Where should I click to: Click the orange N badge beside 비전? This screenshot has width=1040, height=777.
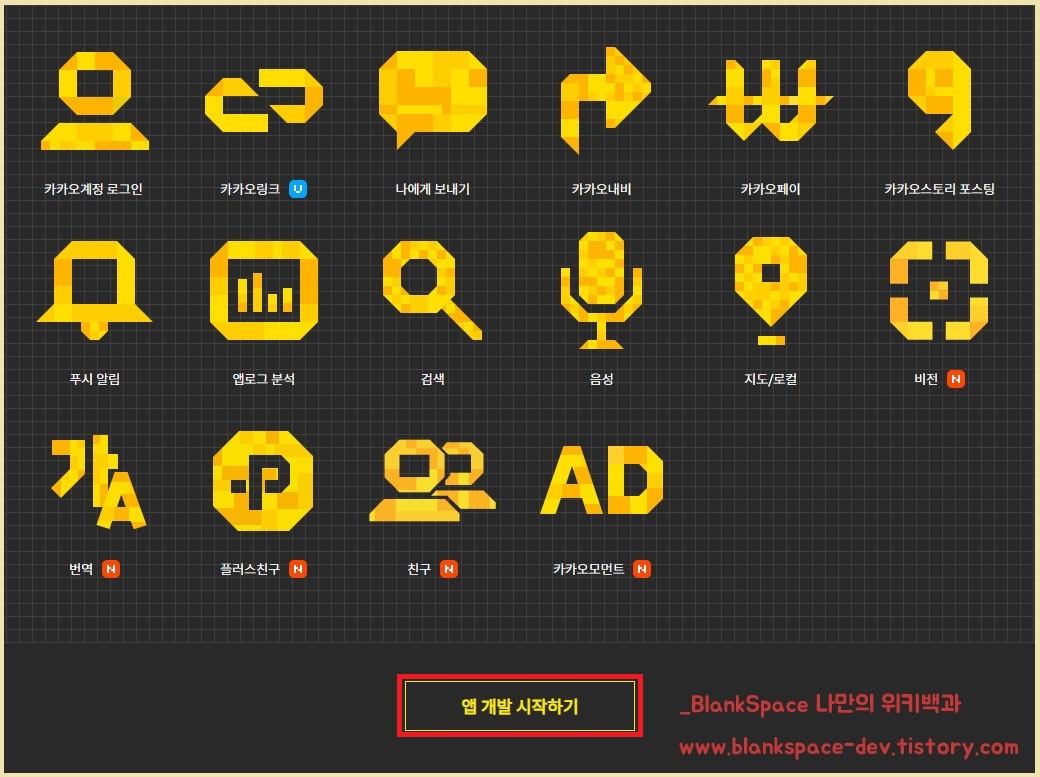(x=956, y=379)
